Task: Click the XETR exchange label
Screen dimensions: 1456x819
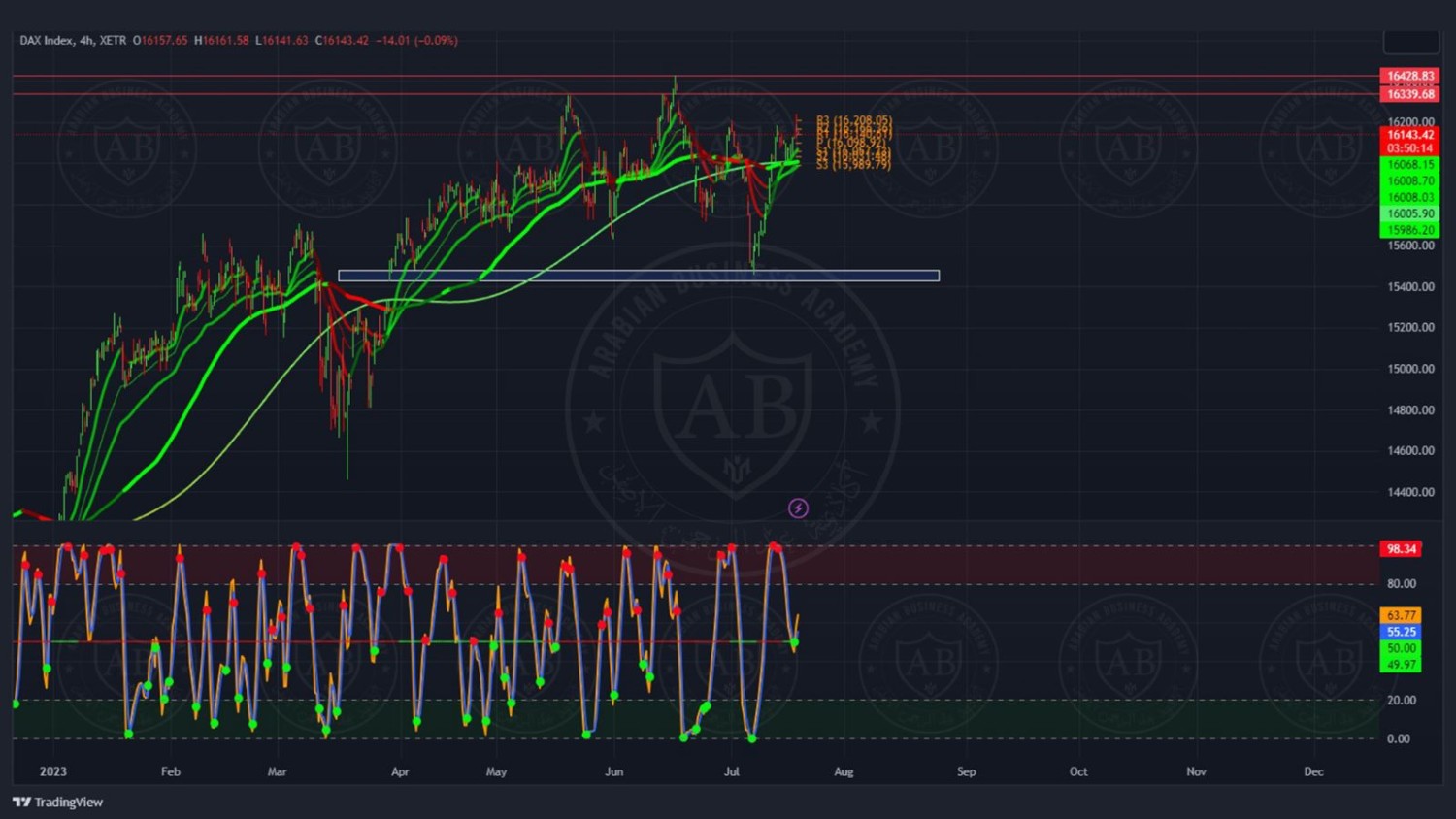Action: click(113, 40)
